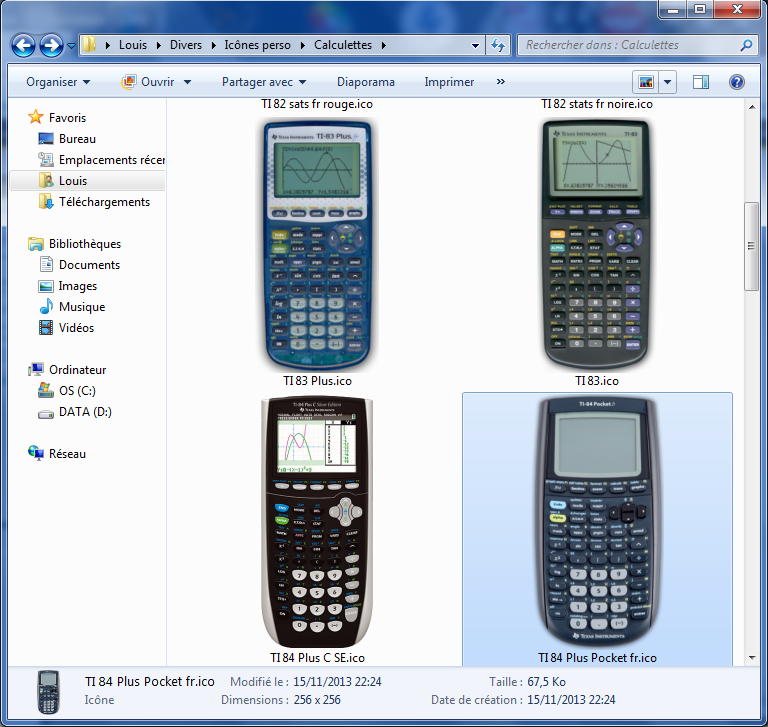Open the Organiser menu
768x727 pixels.
coord(58,82)
